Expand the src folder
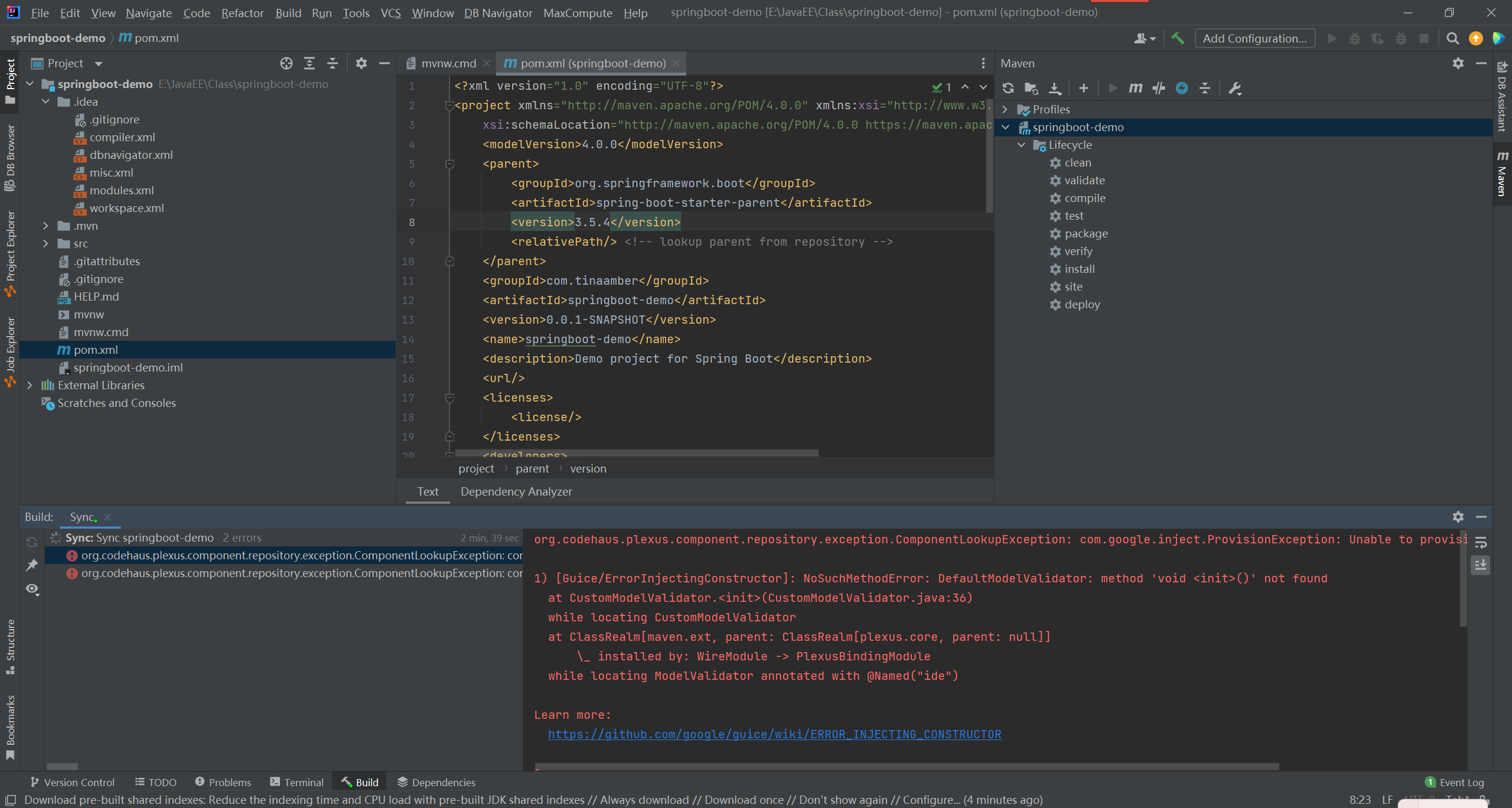 click(46, 243)
